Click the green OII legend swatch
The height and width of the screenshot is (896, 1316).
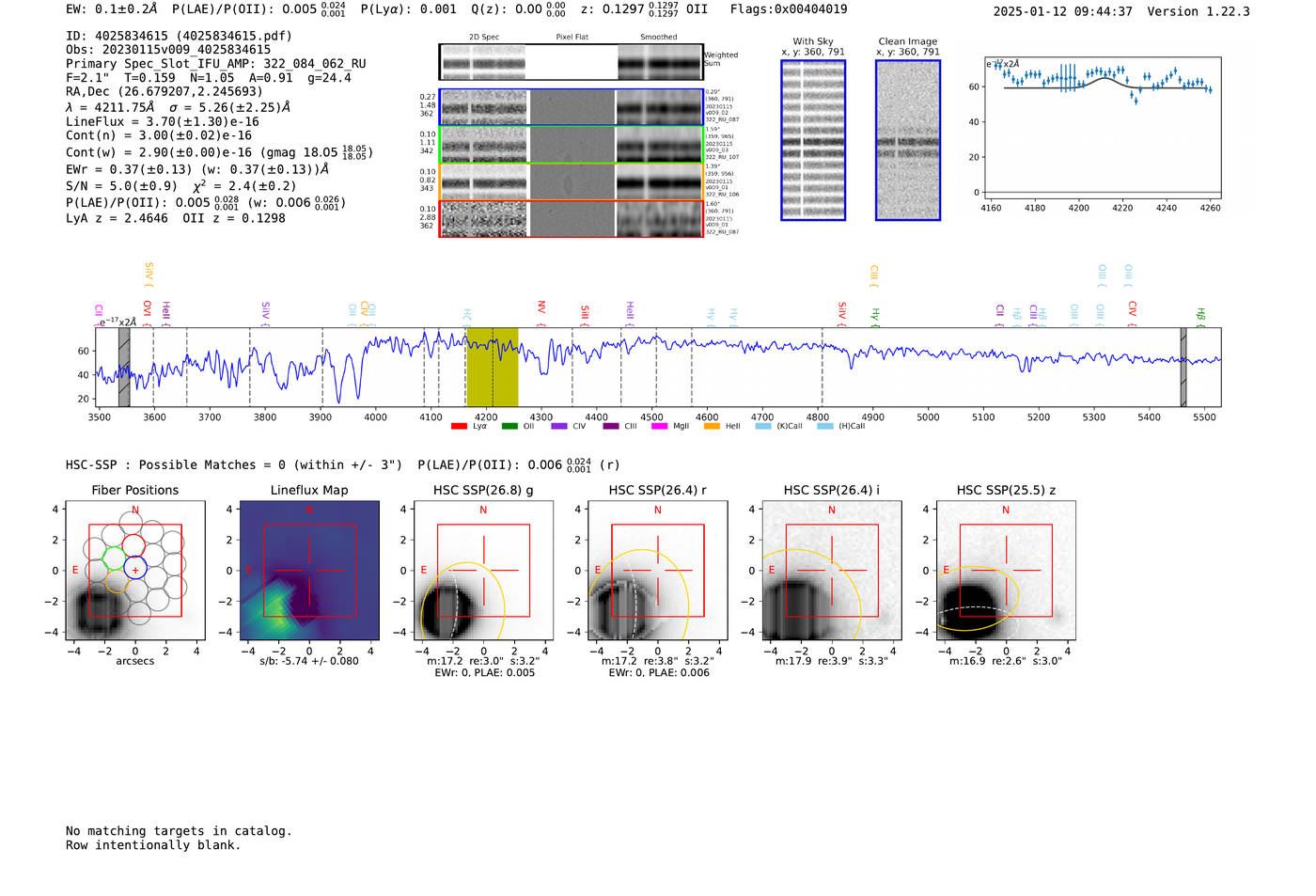coord(509,427)
